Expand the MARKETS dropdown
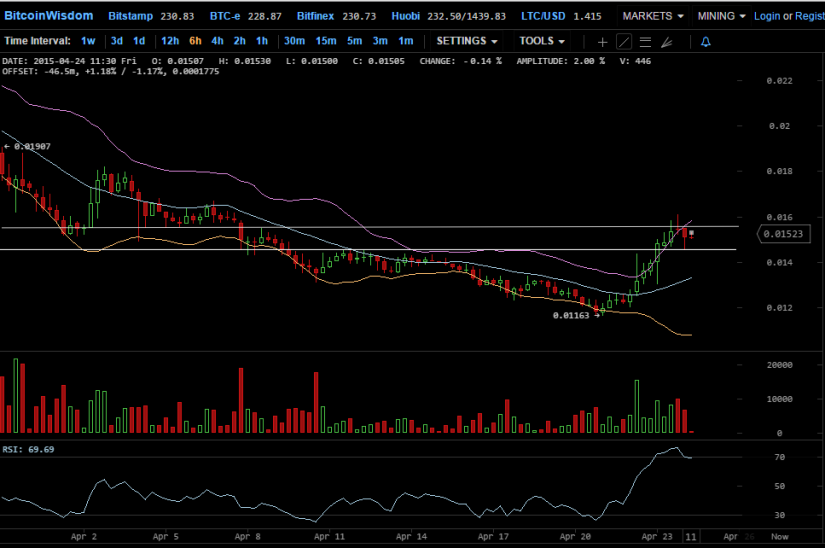Screen dimensions: 825x548 pos(653,16)
